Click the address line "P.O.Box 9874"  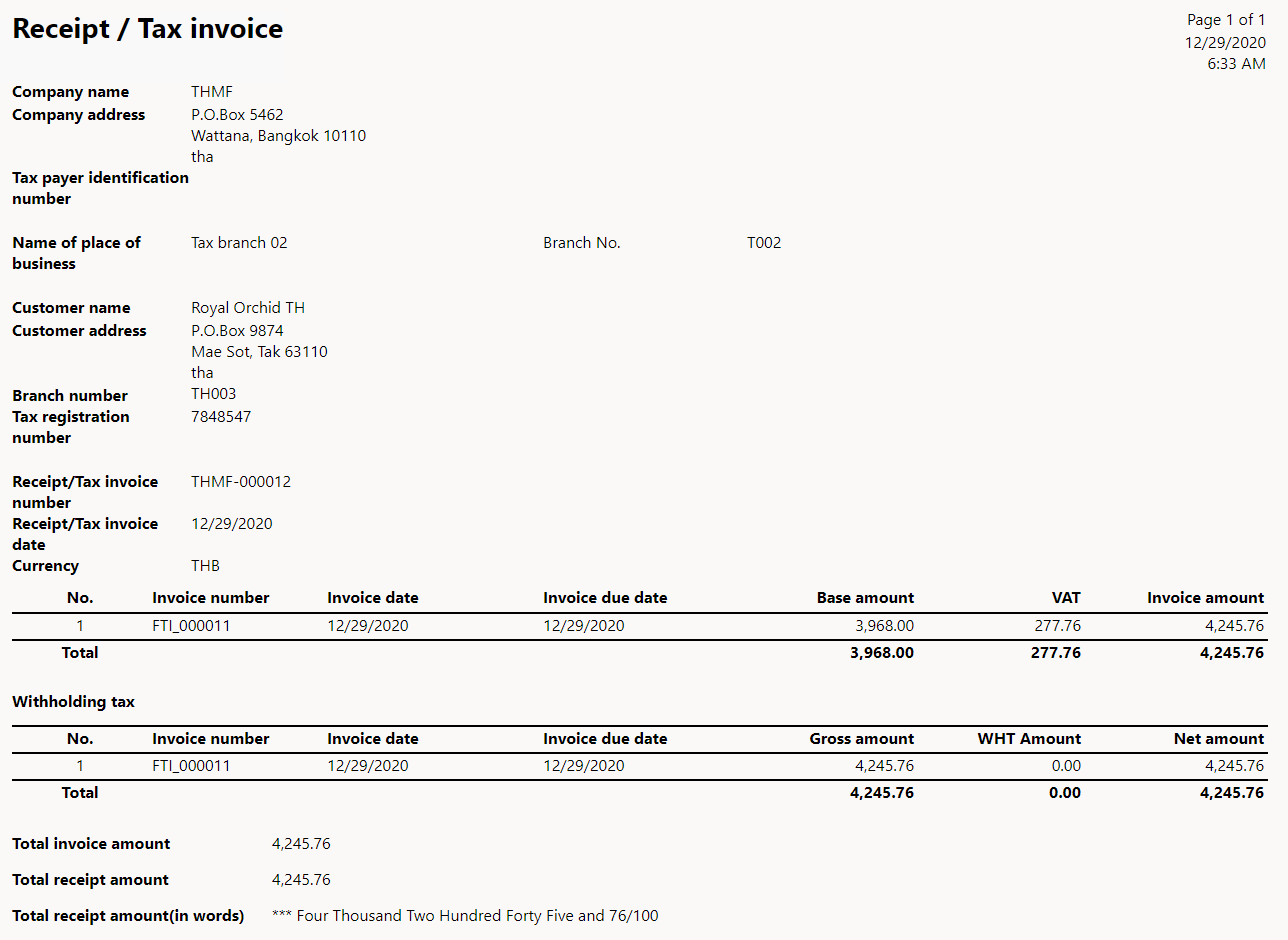coord(237,331)
